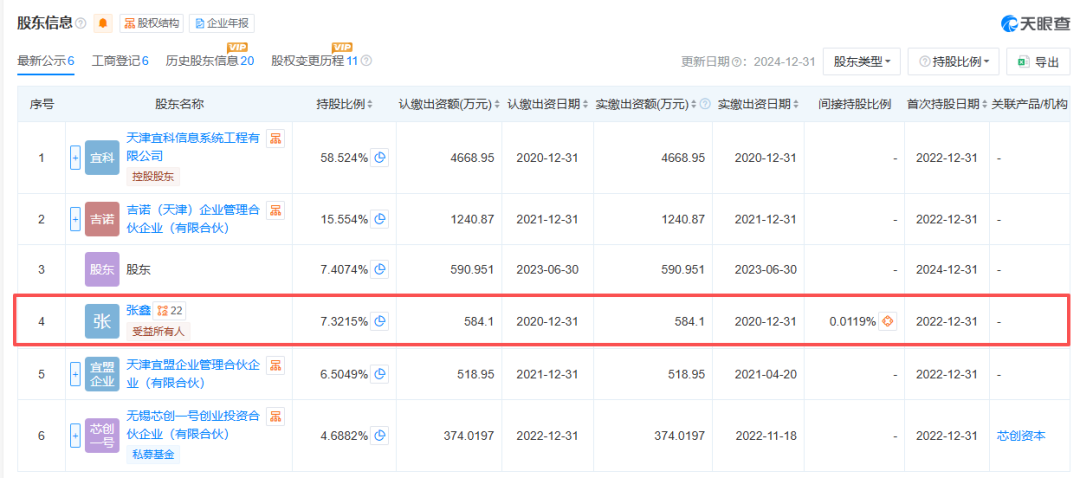Sort by 认缴出资日期 column header
Screen dimensions: 1080x478
click(548, 104)
